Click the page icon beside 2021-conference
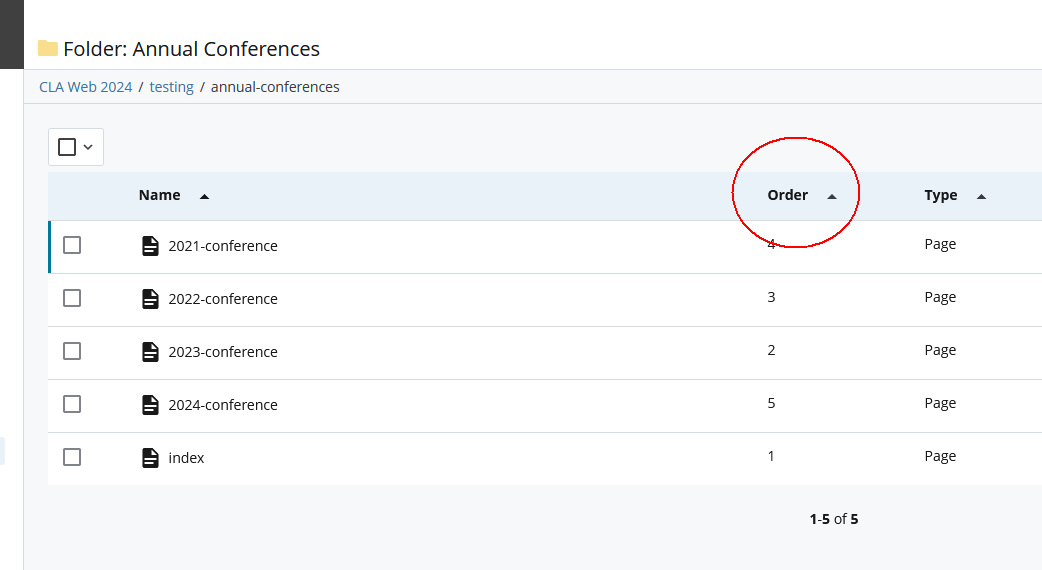The image size is (1042, 570). pos(150,246)
